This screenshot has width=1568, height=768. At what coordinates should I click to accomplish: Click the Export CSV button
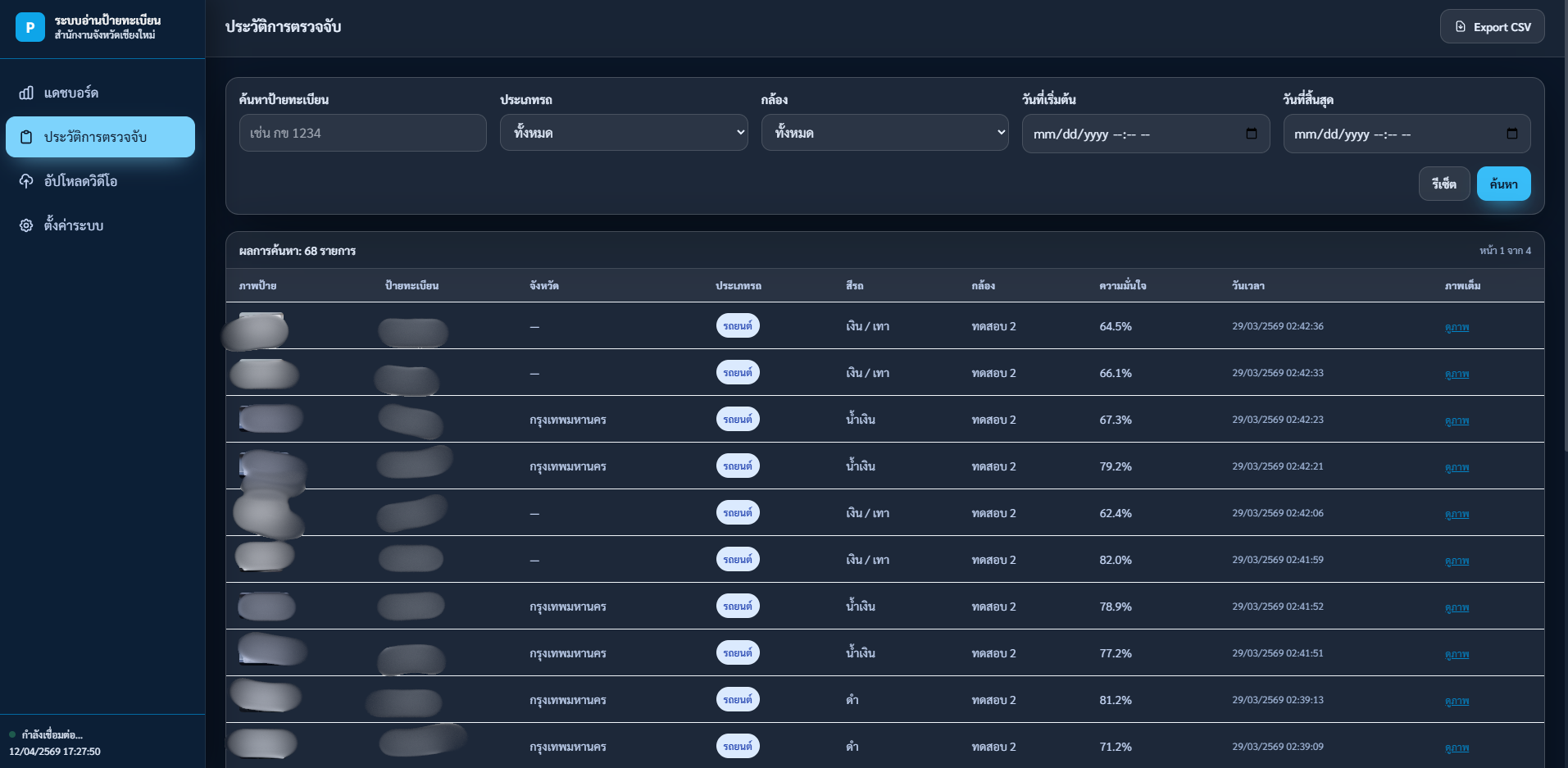(1492, 26)
